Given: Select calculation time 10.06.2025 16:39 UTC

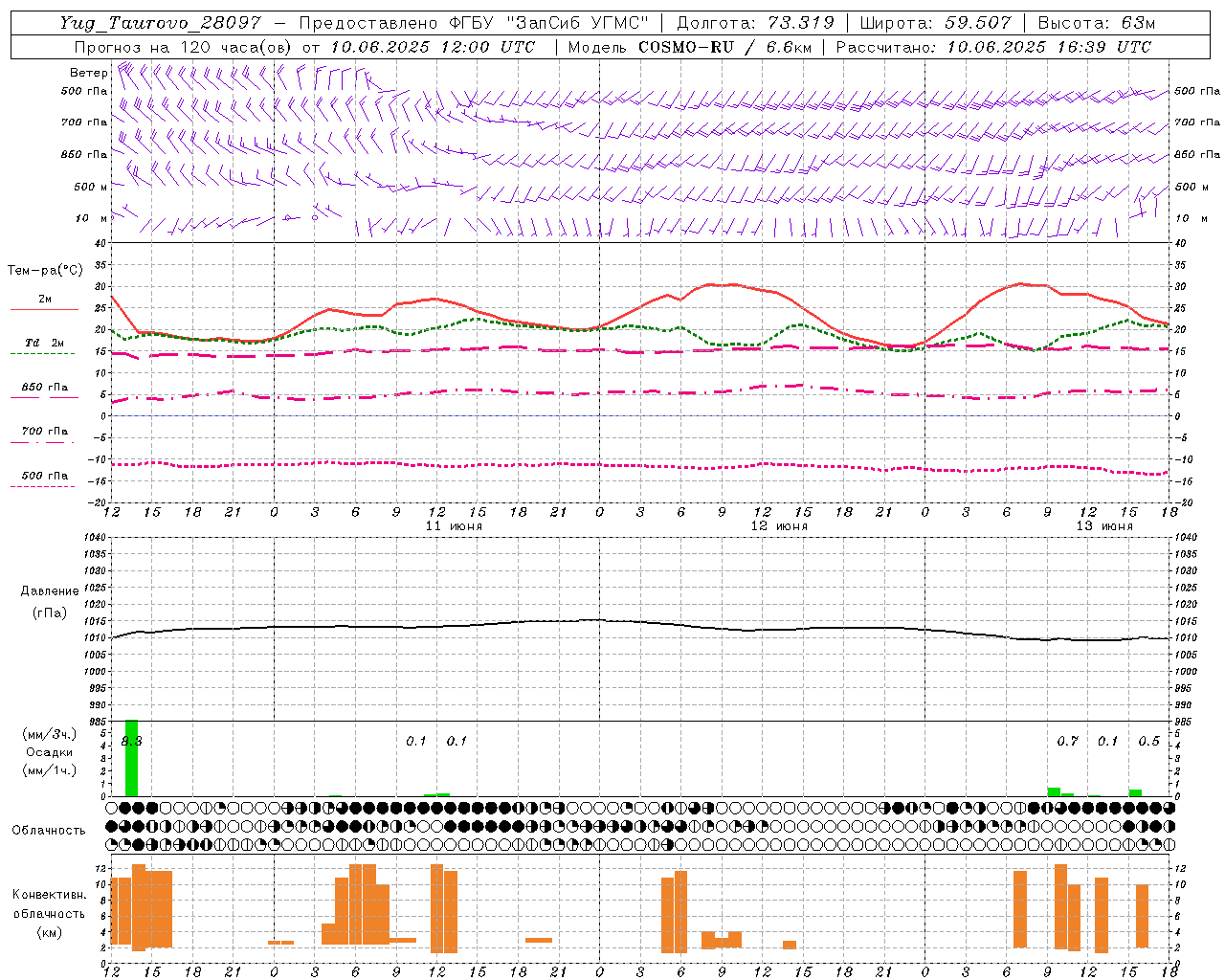Looking at the screenshot, I should 1049,47.
